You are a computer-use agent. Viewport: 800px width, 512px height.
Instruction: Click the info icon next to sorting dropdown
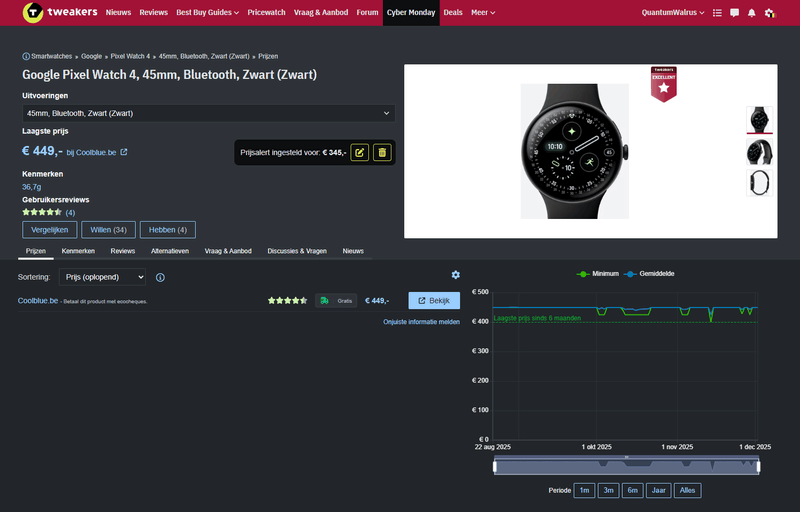pos(160,277)
